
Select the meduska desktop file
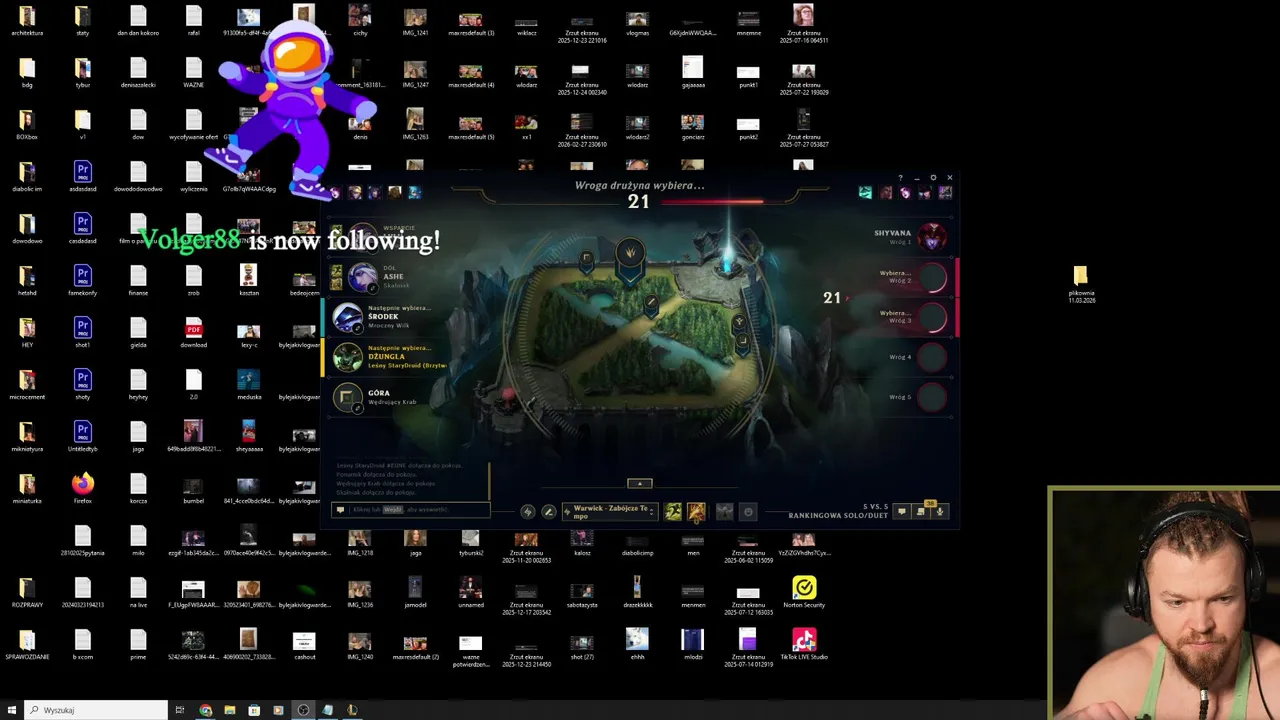pyautogui.click(x=249, y=384)
